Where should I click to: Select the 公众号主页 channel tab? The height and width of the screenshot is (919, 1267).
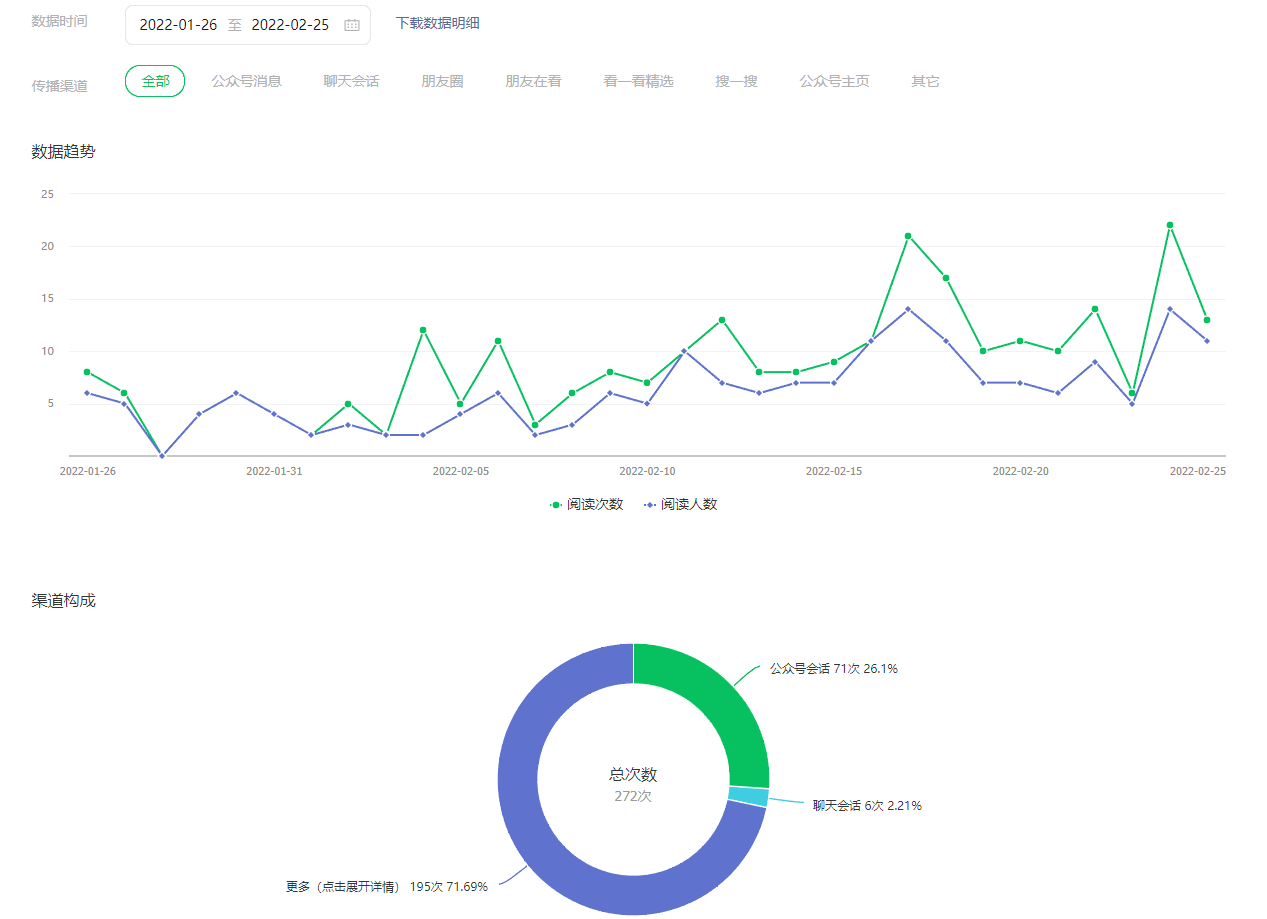(834, 81)
